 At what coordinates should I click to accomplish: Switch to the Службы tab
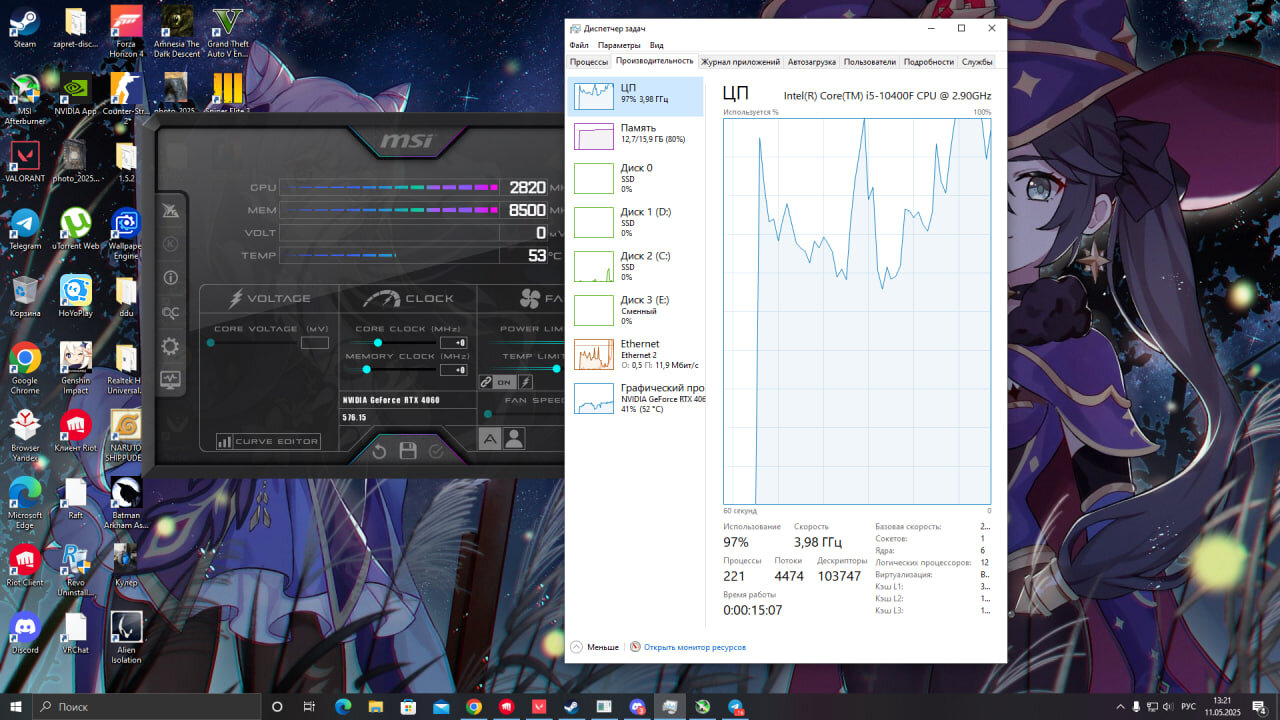pos(977,62)
